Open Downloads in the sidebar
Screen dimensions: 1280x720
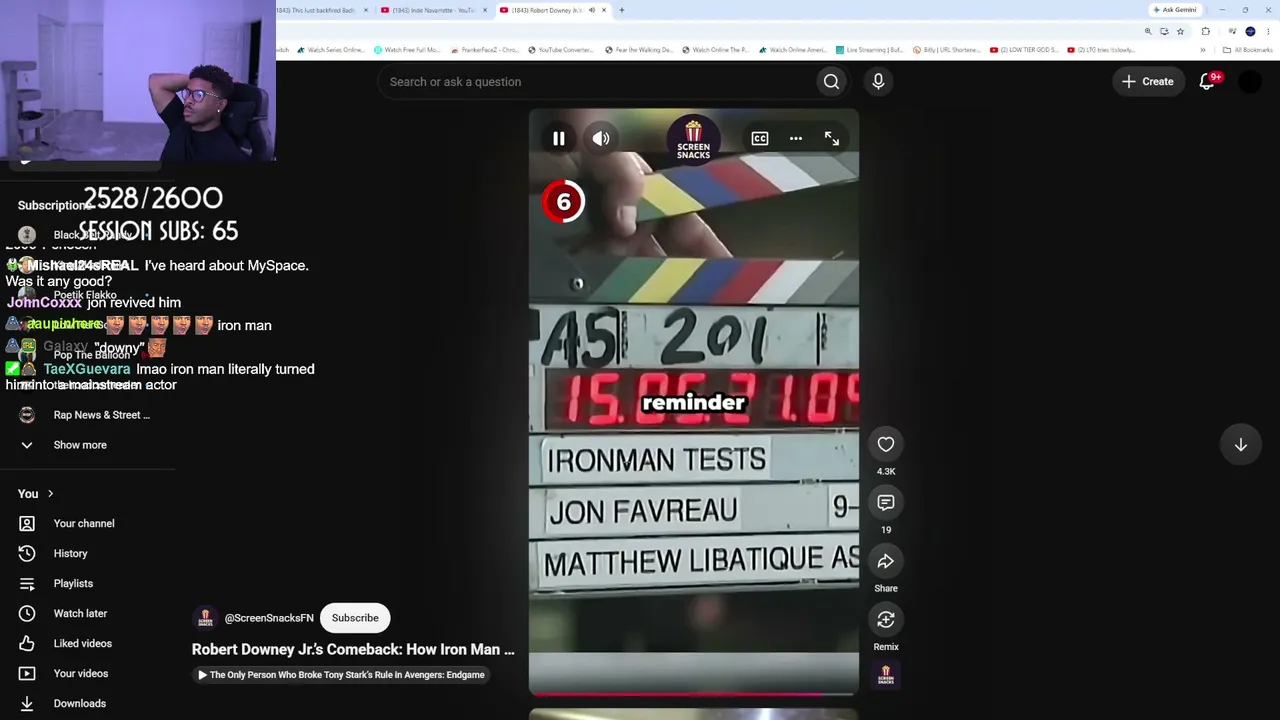pyautogui.click(x=79, y=704)
